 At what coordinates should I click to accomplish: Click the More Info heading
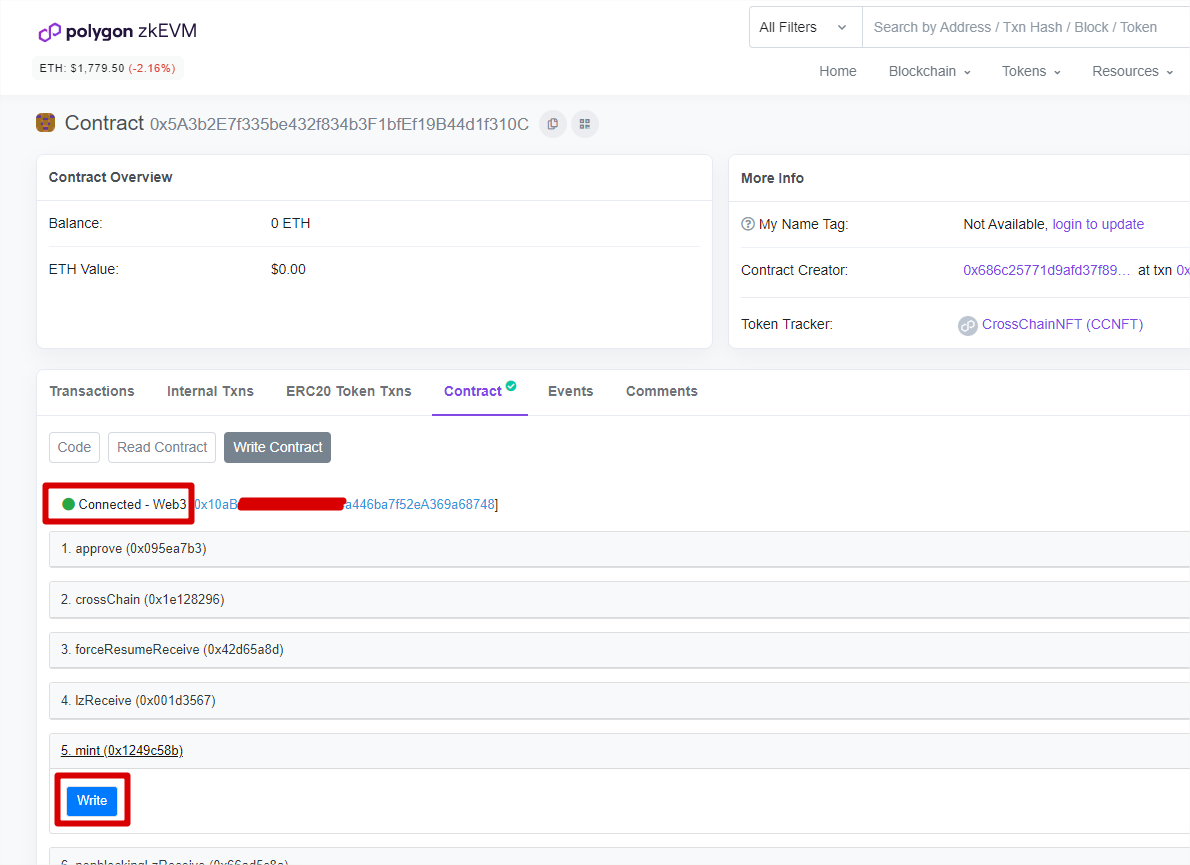(x=773, y=178)
